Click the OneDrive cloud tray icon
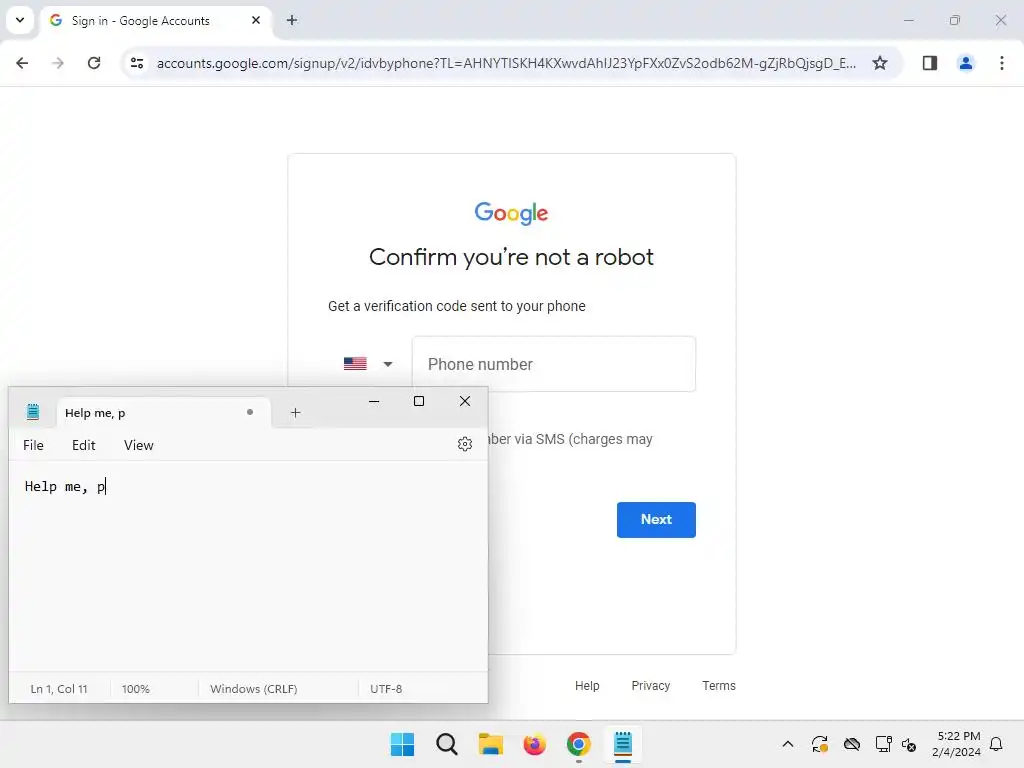1024x768 pixels. click(852, 744)
